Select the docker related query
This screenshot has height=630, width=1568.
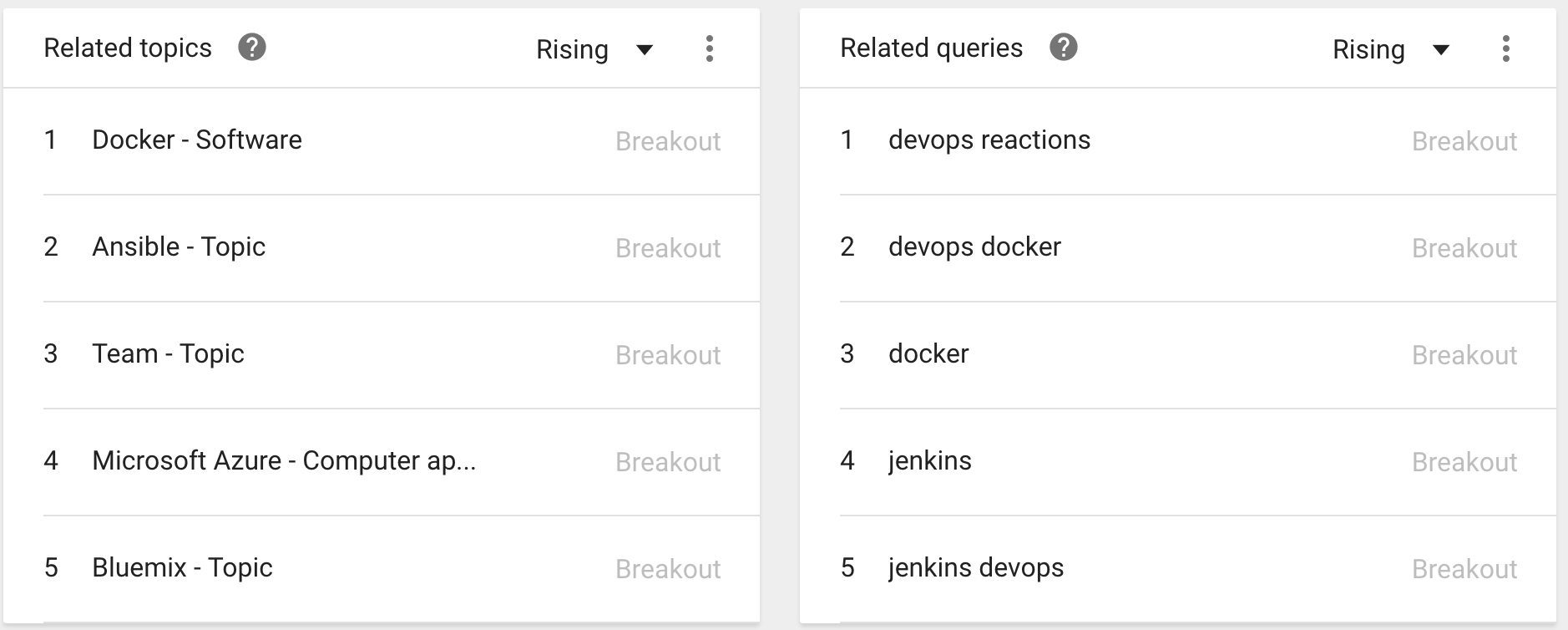928,354
